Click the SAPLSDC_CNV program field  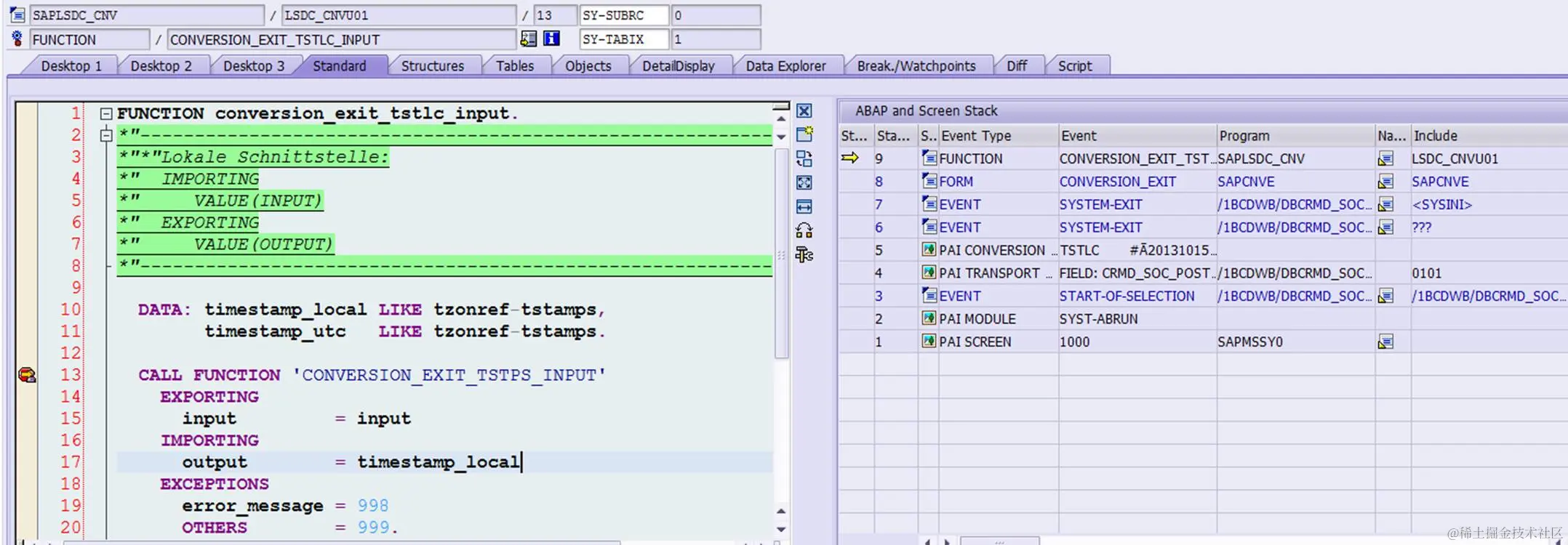coord(146,15)
